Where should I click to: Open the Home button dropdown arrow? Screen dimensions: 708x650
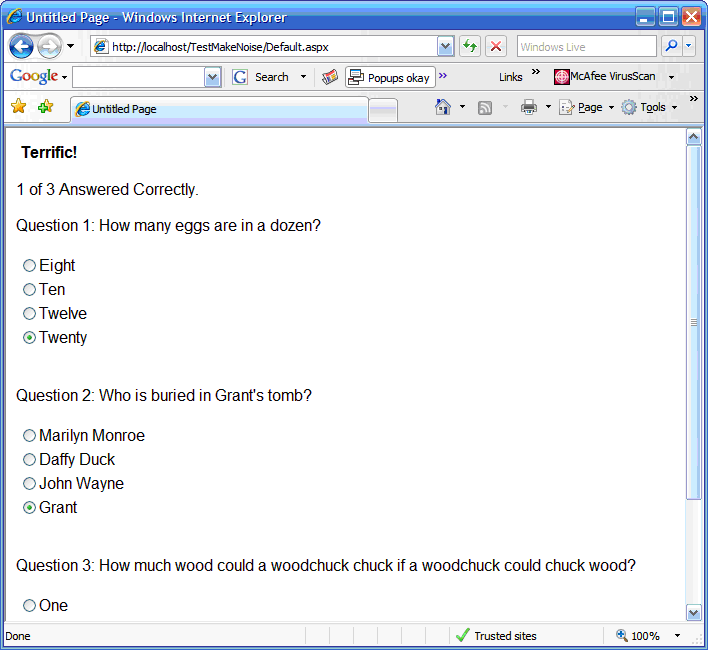[462, 107]
